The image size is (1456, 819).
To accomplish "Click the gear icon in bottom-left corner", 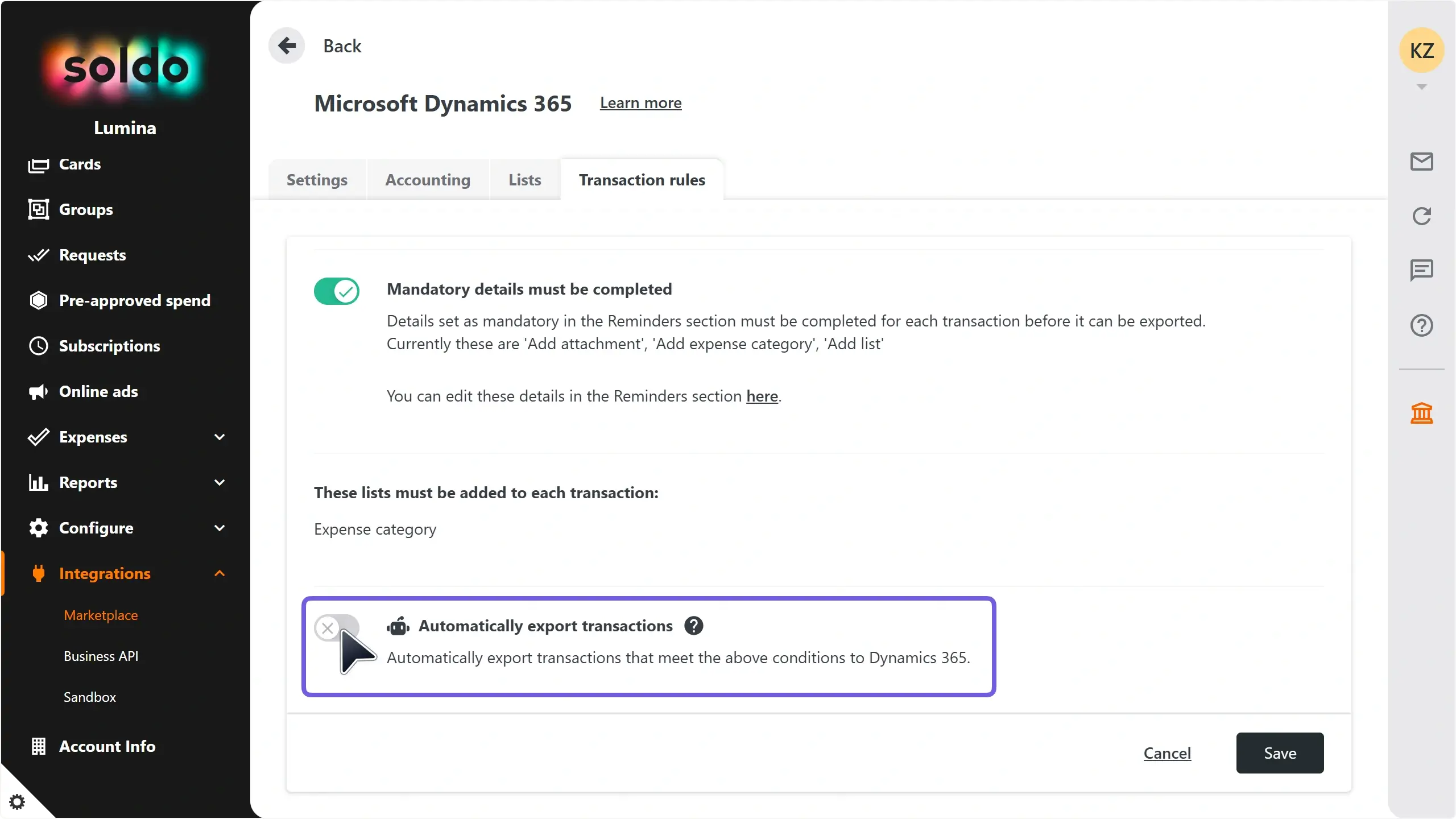I will pyautogui.click(x=17, y=802).
